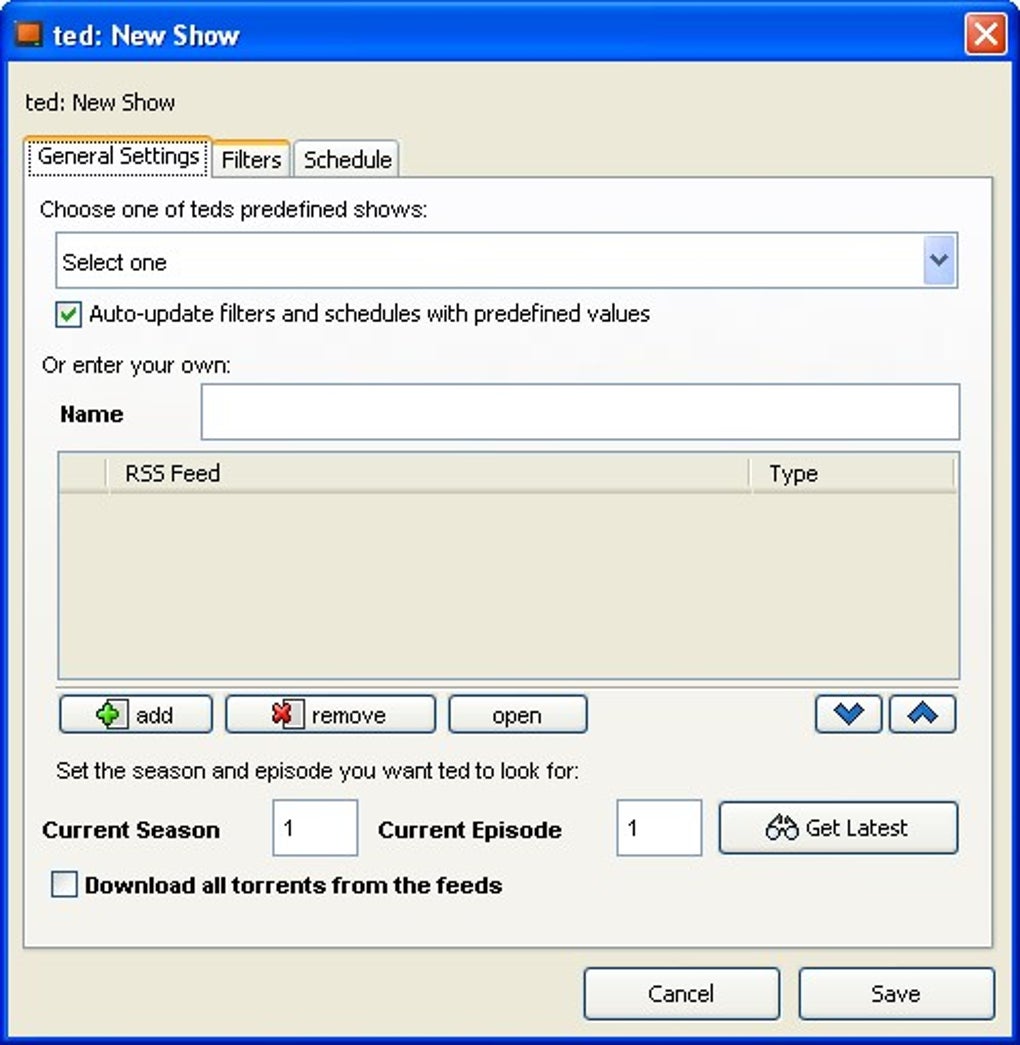The width and height of the screenshot is (1020, 1045).
Task: Click the Type column header
Action: coord(853,474)
